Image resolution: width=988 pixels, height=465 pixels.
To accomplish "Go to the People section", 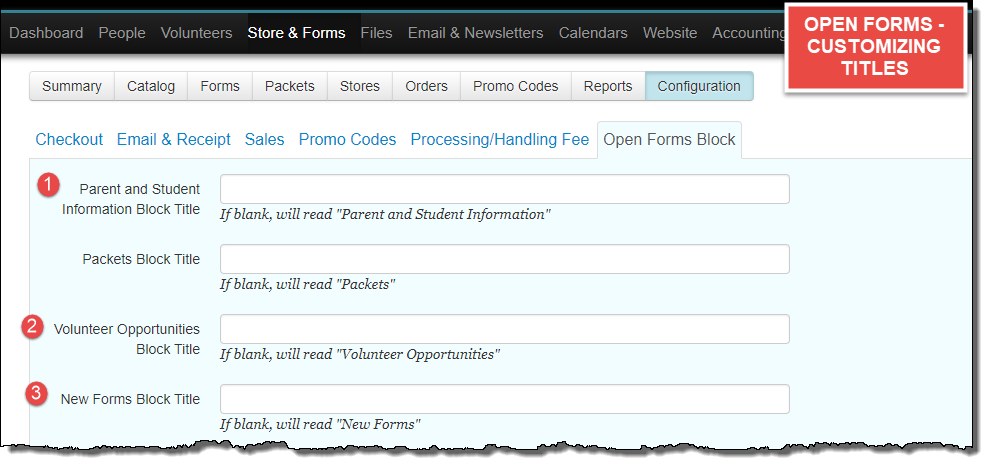I will 122,33.
